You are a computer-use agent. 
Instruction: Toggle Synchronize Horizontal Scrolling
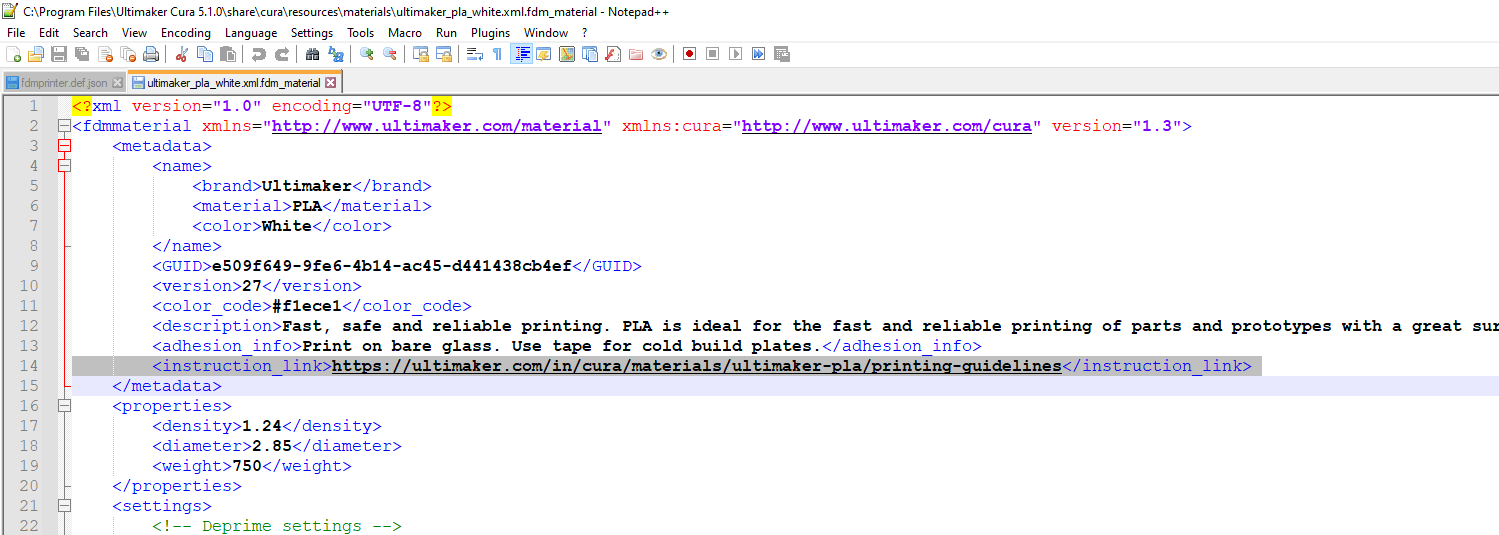444,54
